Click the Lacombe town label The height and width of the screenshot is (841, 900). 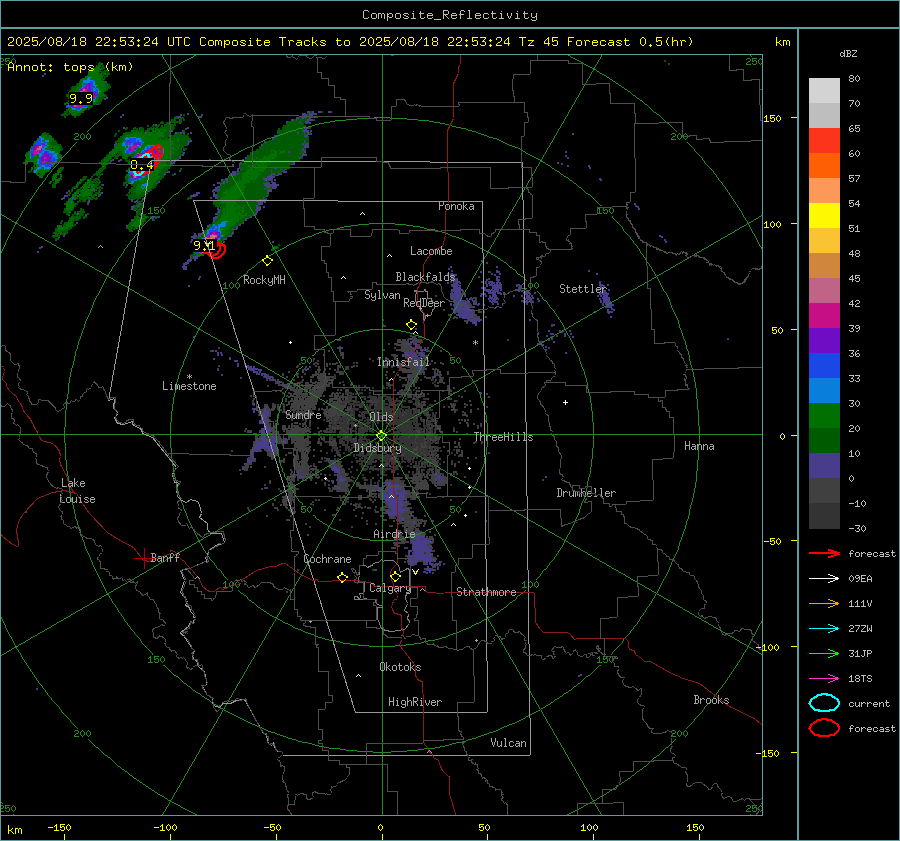(x=431, y=251)
